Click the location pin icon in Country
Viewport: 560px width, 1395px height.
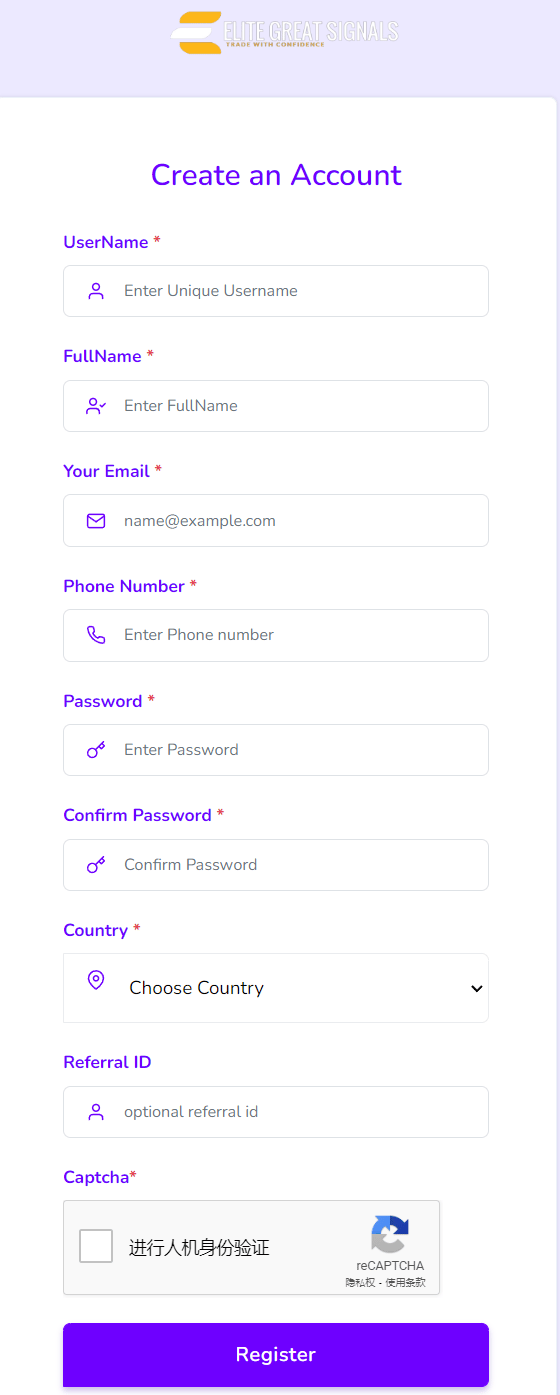click(96, 980)
